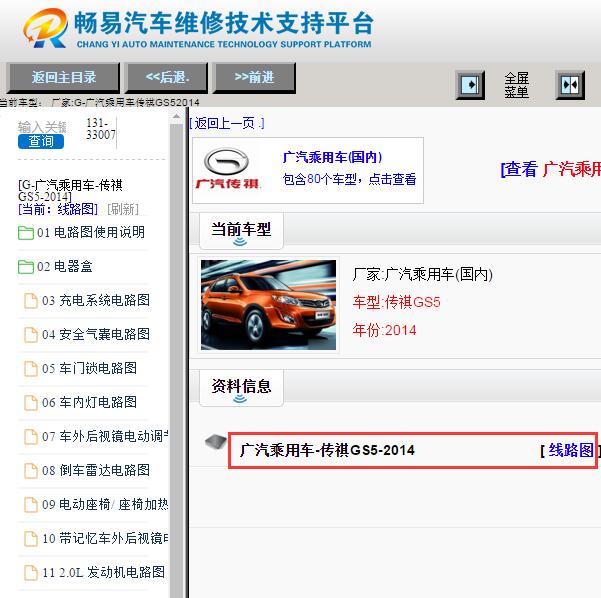Open the 线路图 link in 资料信息
Image resolution: width=601 pixels, height=598 pixels.
coord(571,450)
